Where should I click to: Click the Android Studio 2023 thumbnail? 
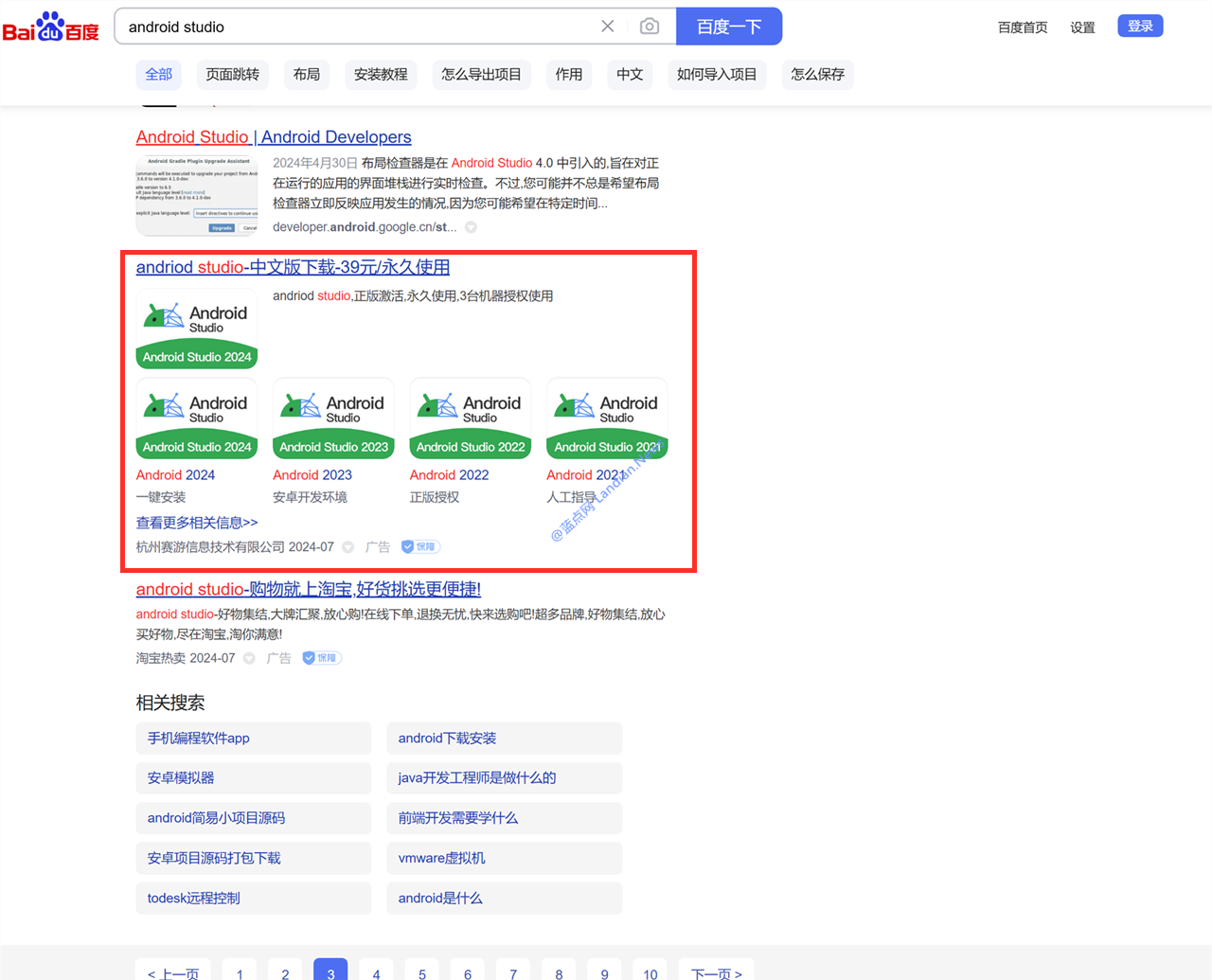coord(333,418)
